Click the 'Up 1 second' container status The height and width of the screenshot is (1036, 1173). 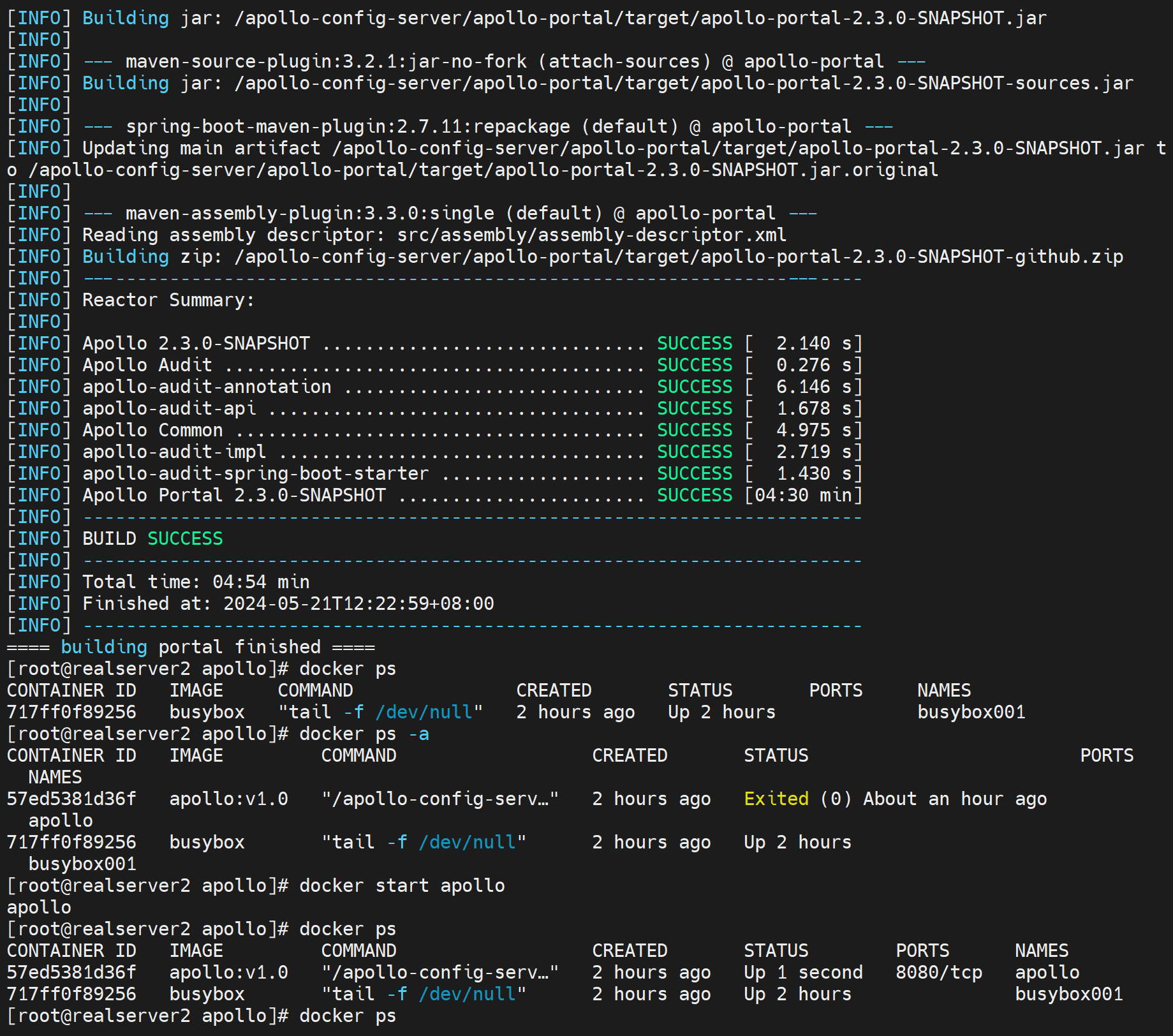pyautogui.click(x=802, y=972)
